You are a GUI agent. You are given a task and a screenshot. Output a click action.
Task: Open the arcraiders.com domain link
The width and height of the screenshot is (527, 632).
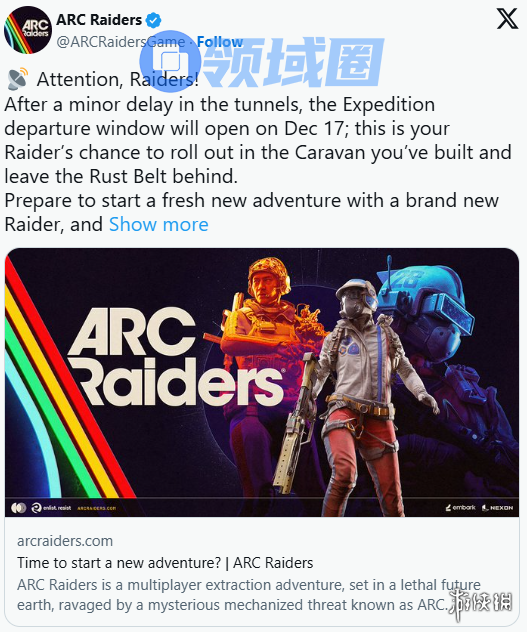click(65, 541)
